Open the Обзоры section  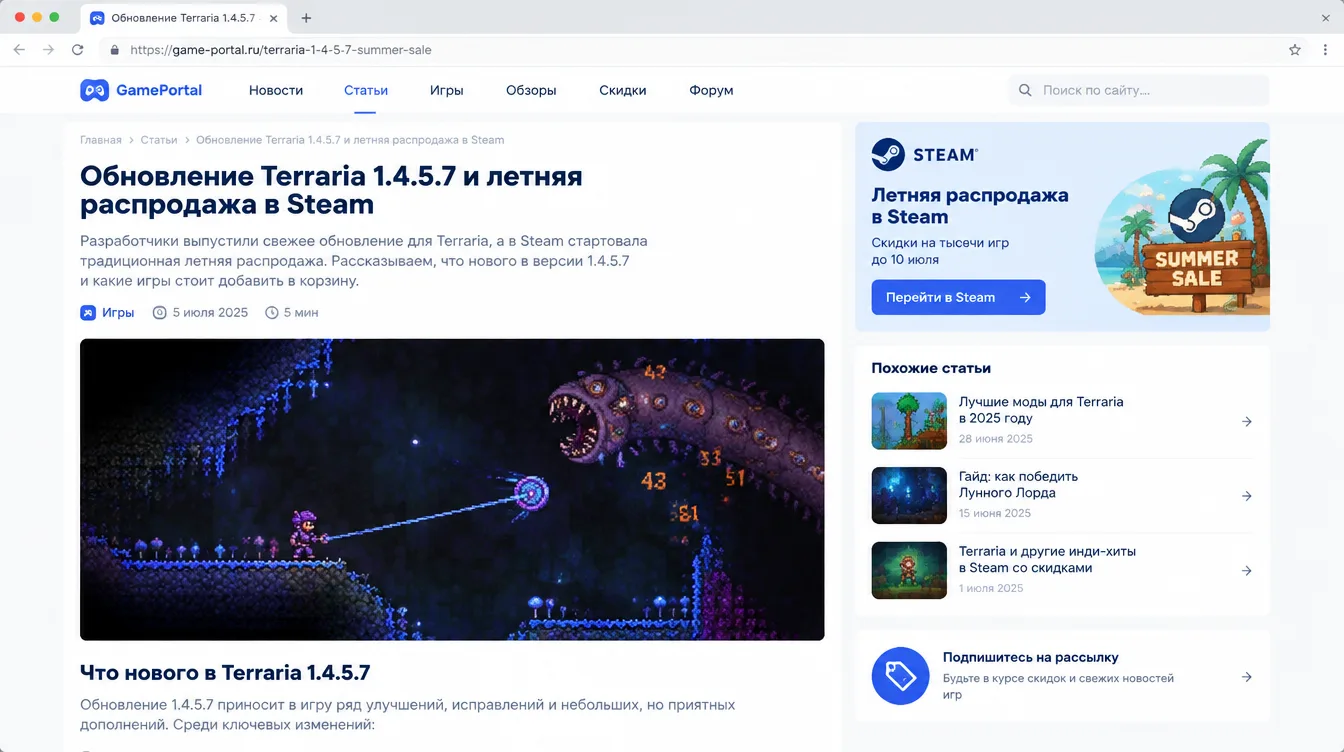[531, 90]
